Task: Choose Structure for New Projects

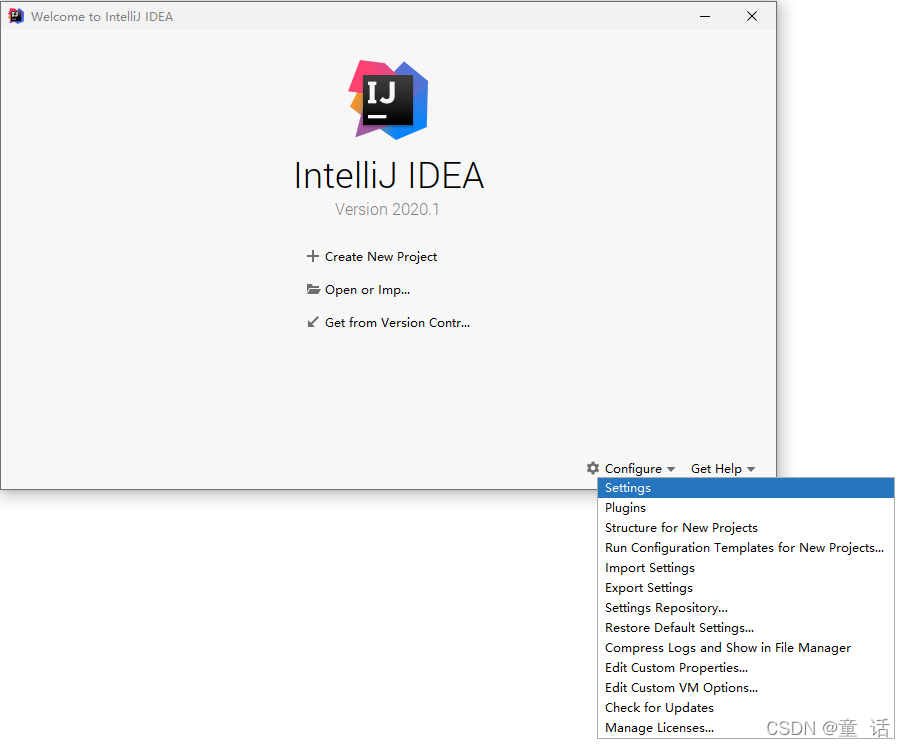Action: click(746, 528)
